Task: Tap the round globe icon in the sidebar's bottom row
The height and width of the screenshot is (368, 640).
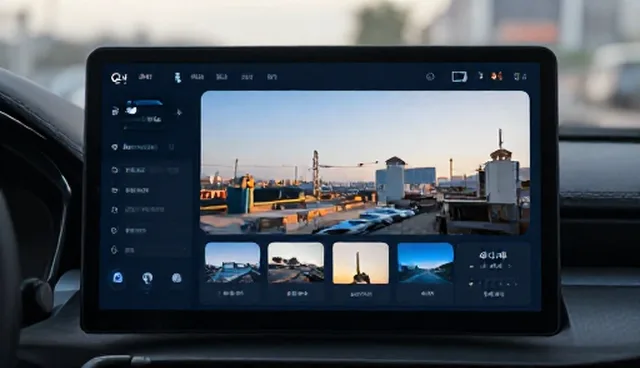Action: click(x=177, y=278)
